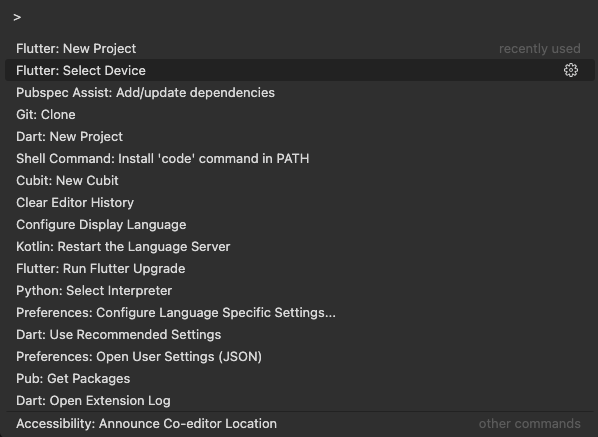
Task: Open Dart Extension Log
Action: (300, 400)
